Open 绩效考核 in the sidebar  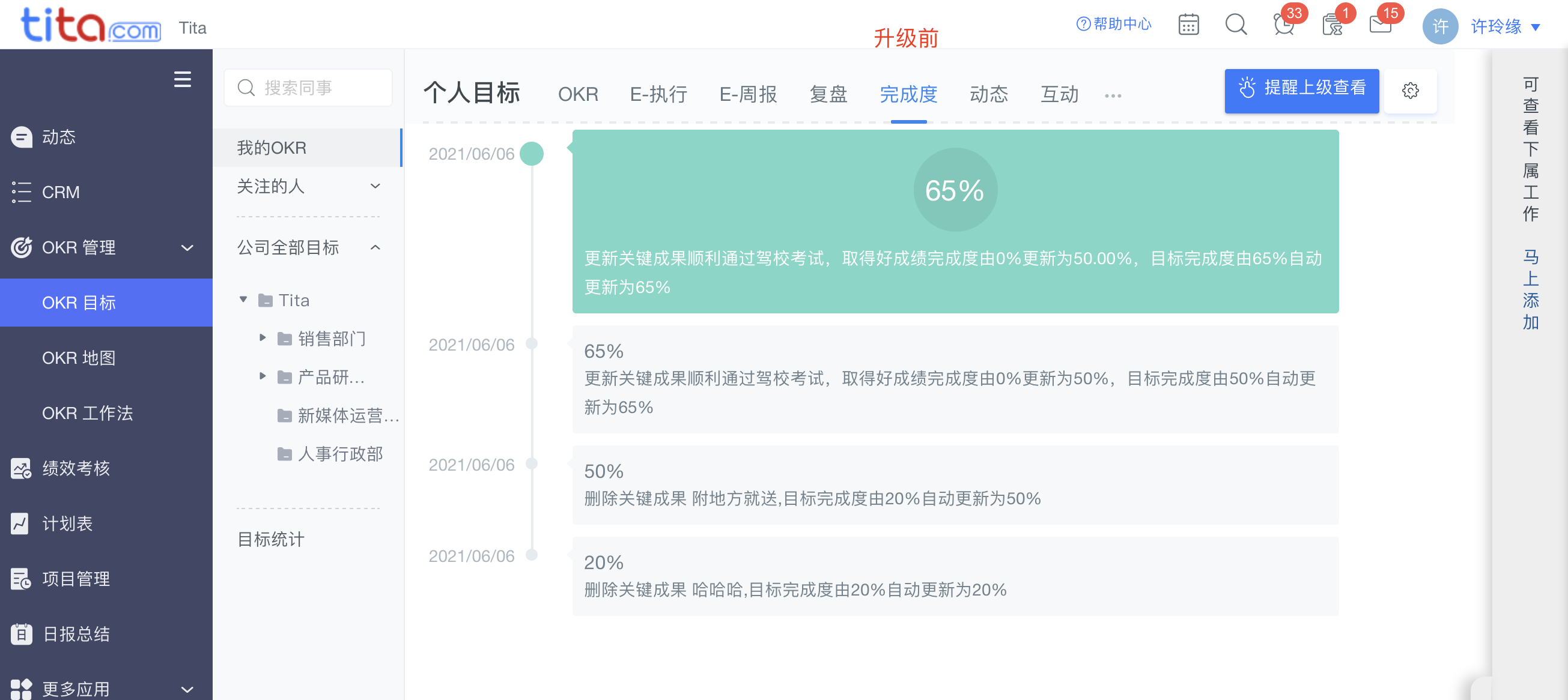point(76,468)
